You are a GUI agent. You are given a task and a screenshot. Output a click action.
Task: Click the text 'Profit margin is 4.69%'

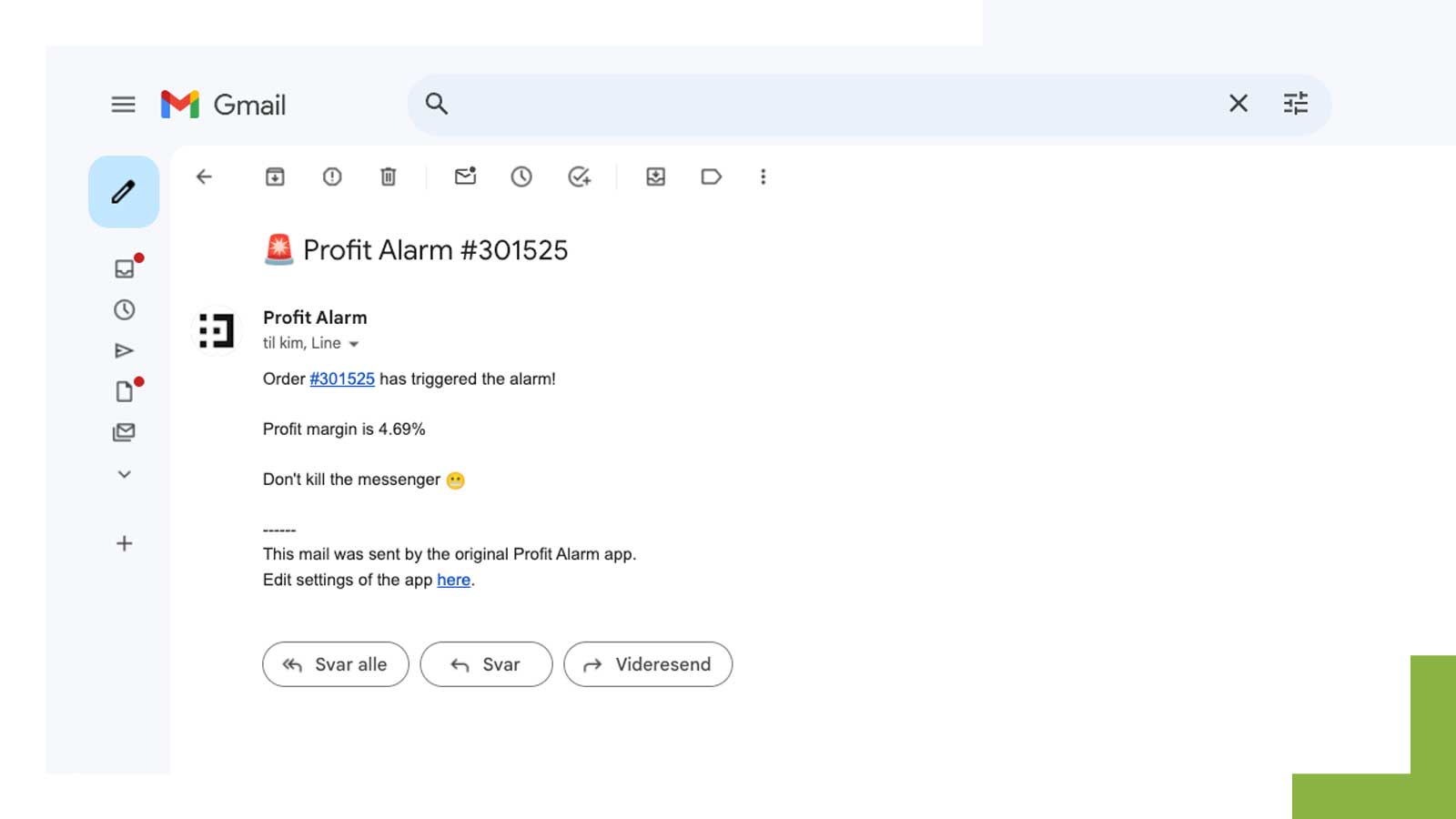pos(344,429)
